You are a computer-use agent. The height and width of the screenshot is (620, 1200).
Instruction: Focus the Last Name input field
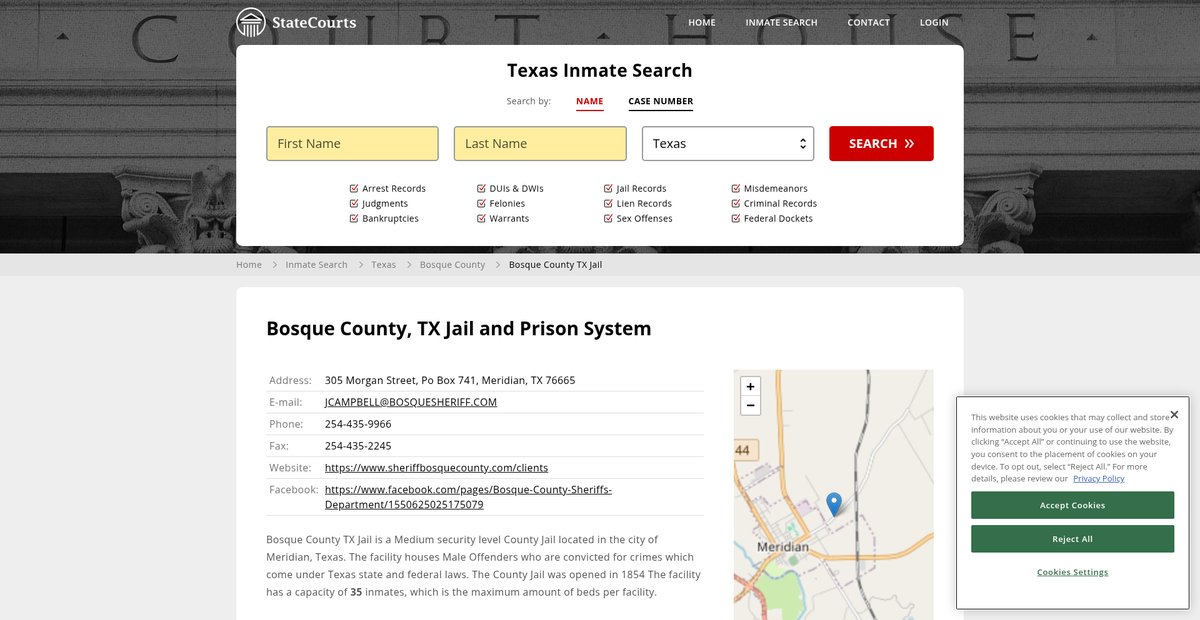click(540, 143)
